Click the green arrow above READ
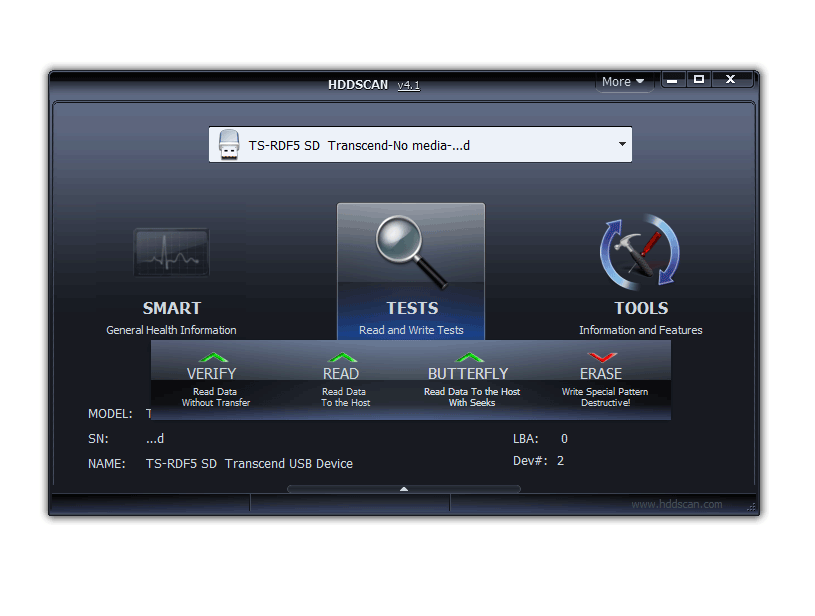815x616 pixels. [342, 357]
